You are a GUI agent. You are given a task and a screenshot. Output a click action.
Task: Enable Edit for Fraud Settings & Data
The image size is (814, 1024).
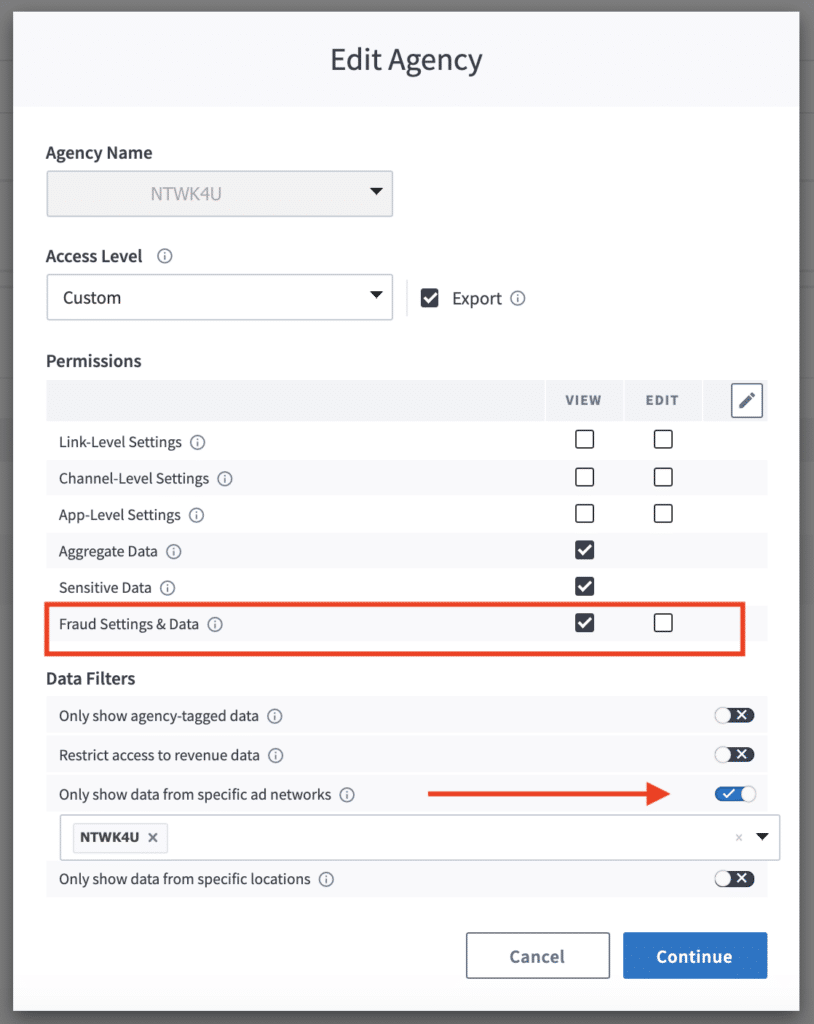coord(663,623)
